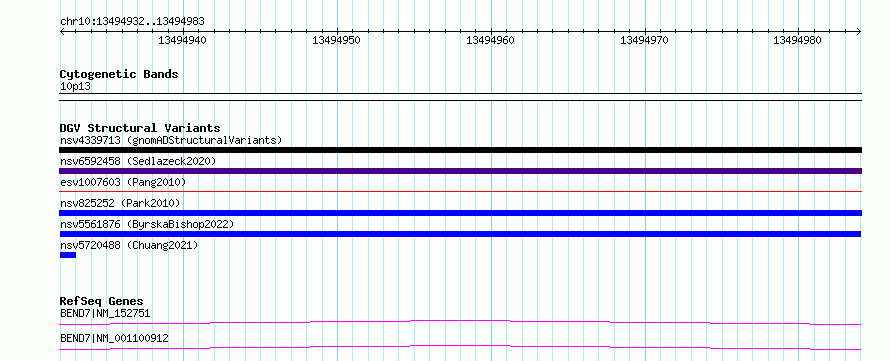Click the blue nsv825252 variant bar
The image size is (890, 361).
click(x=460, y=213)
